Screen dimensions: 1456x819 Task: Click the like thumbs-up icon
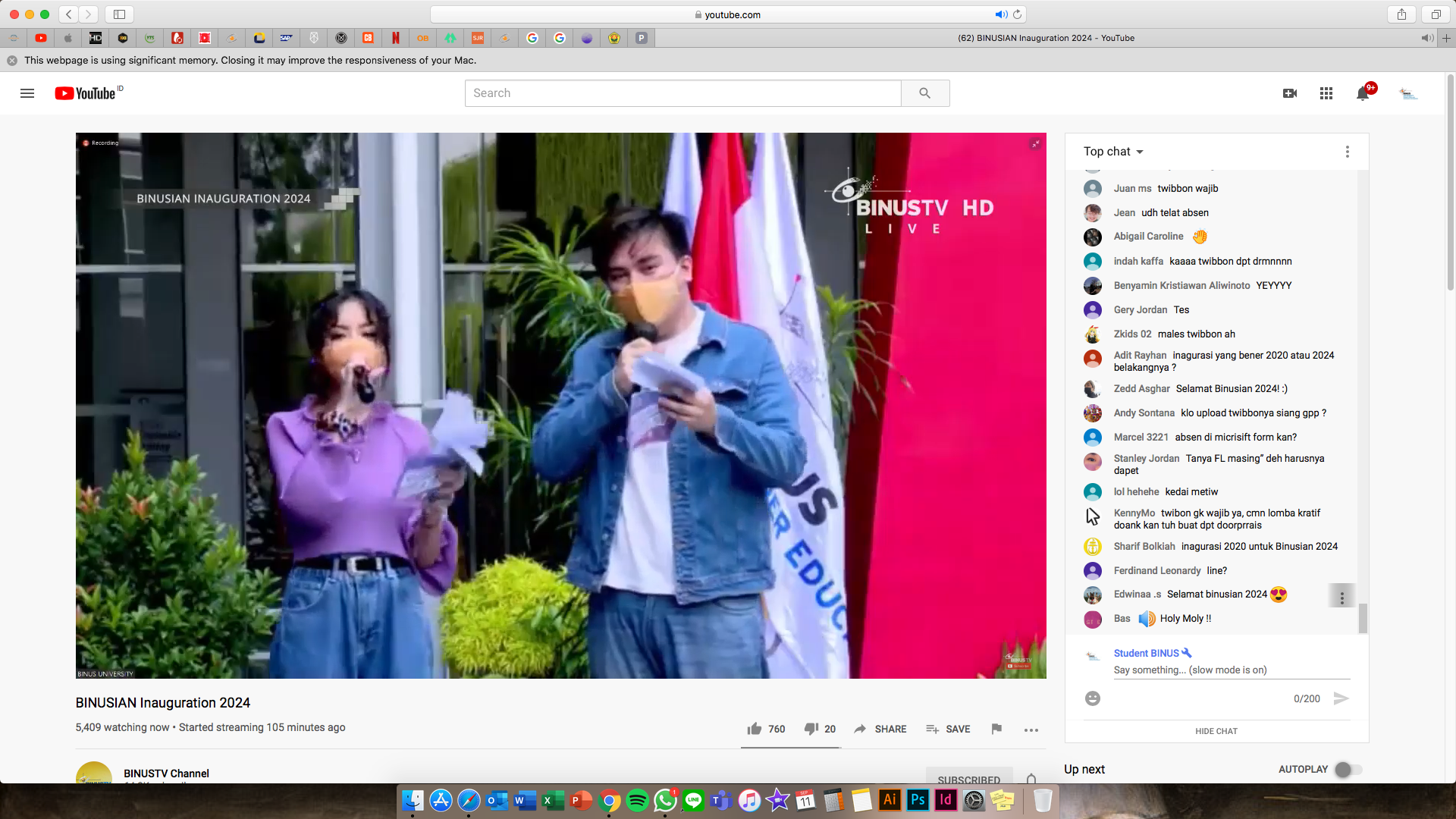(754, 729)
